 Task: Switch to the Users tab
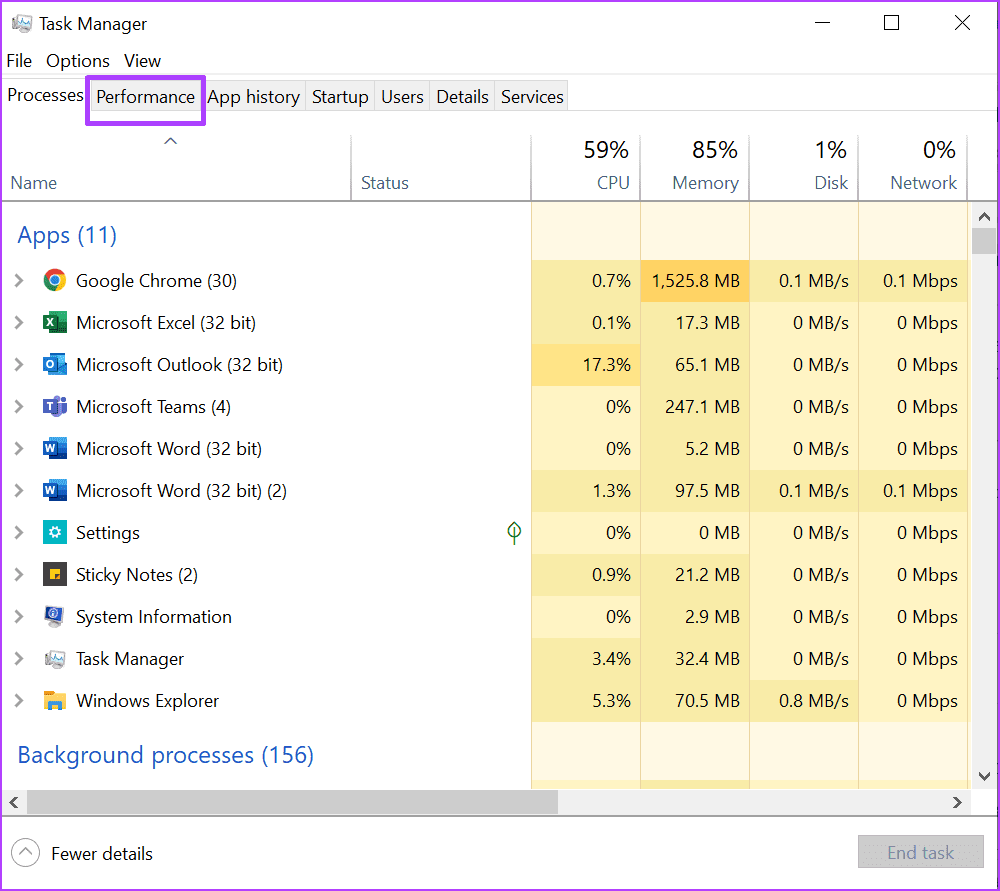tap(402, 97)
